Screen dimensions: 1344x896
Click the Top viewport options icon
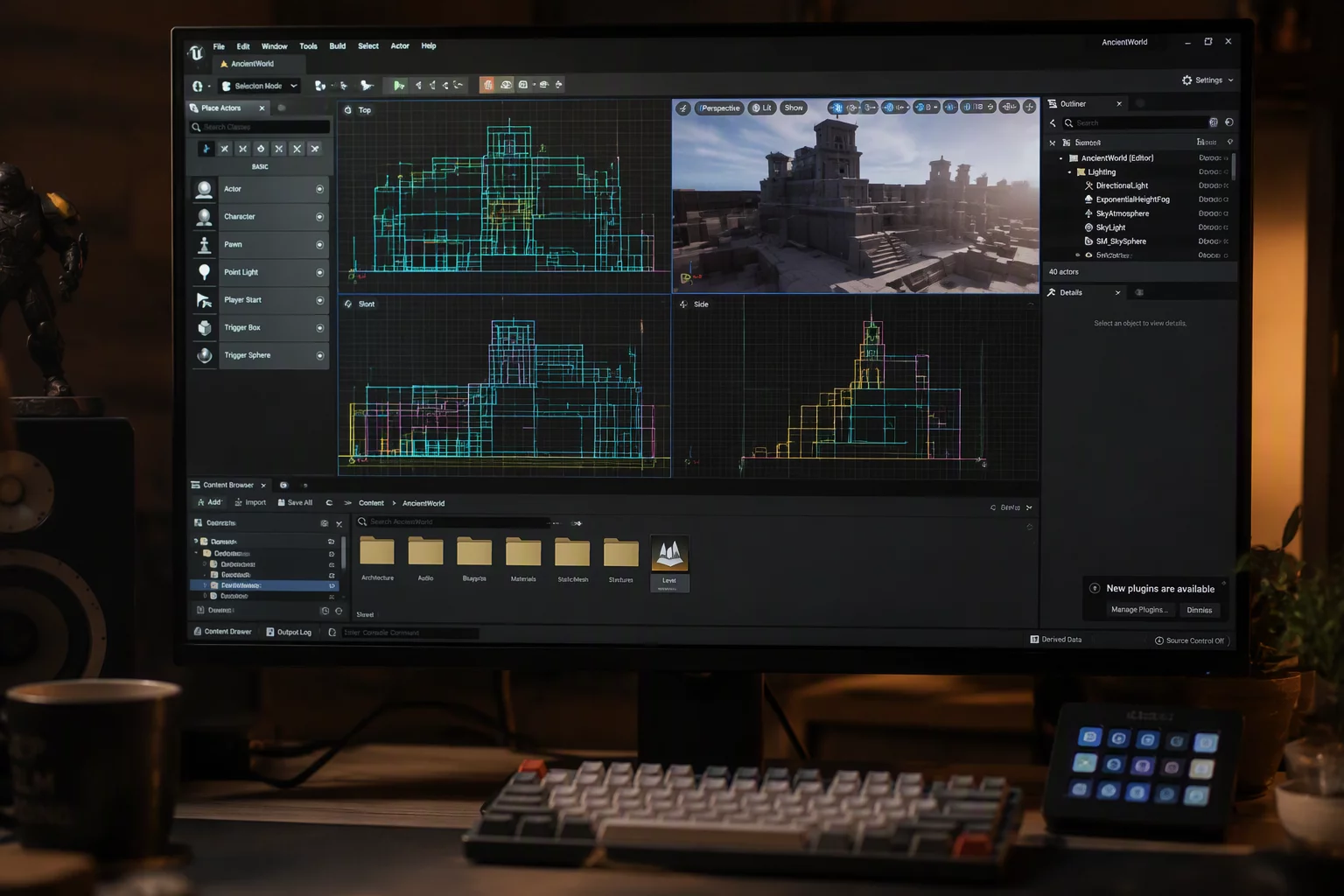[x=348, y=110]
